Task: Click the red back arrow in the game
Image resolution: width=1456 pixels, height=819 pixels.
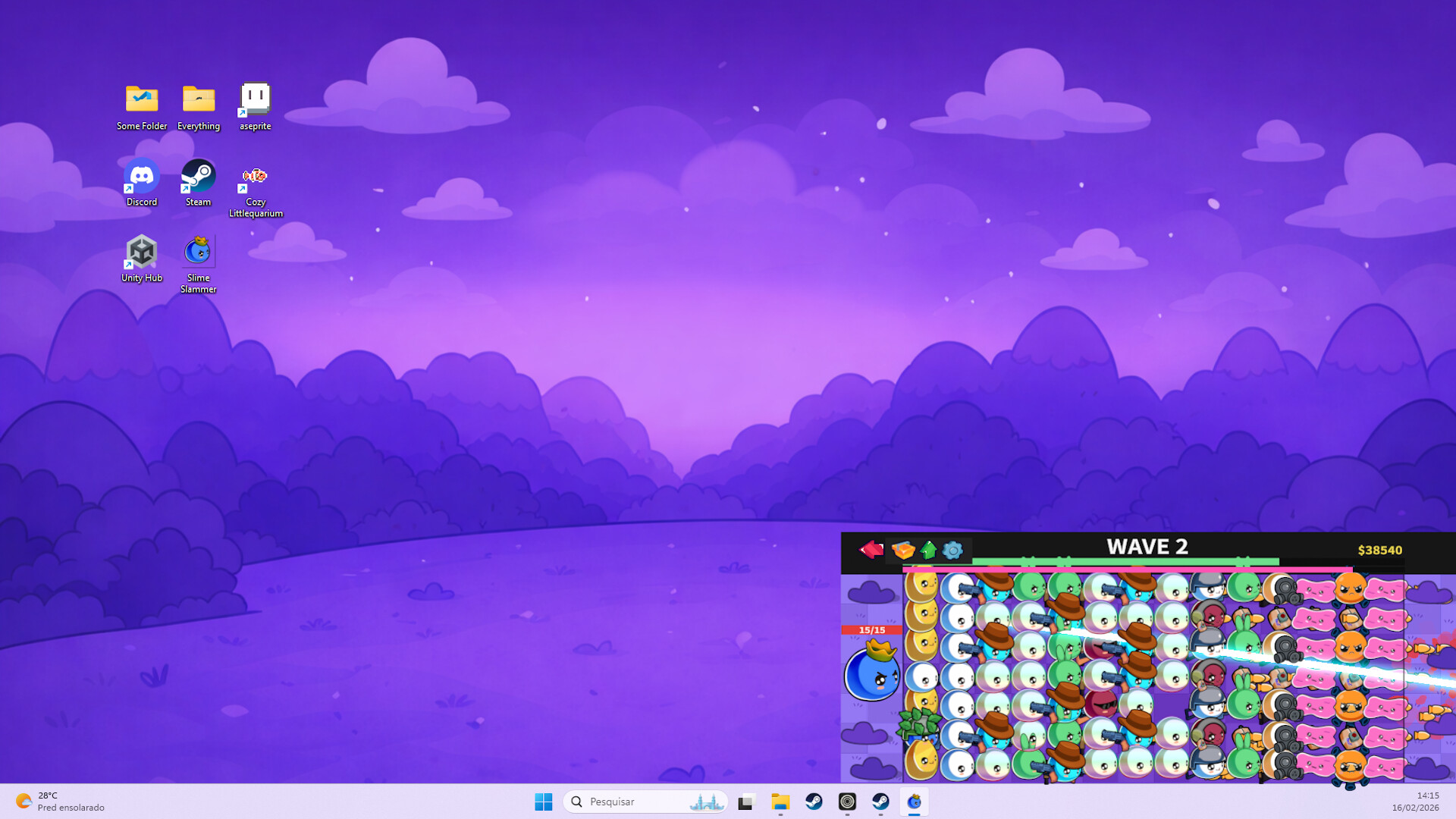Action: [x=870, y=548]
